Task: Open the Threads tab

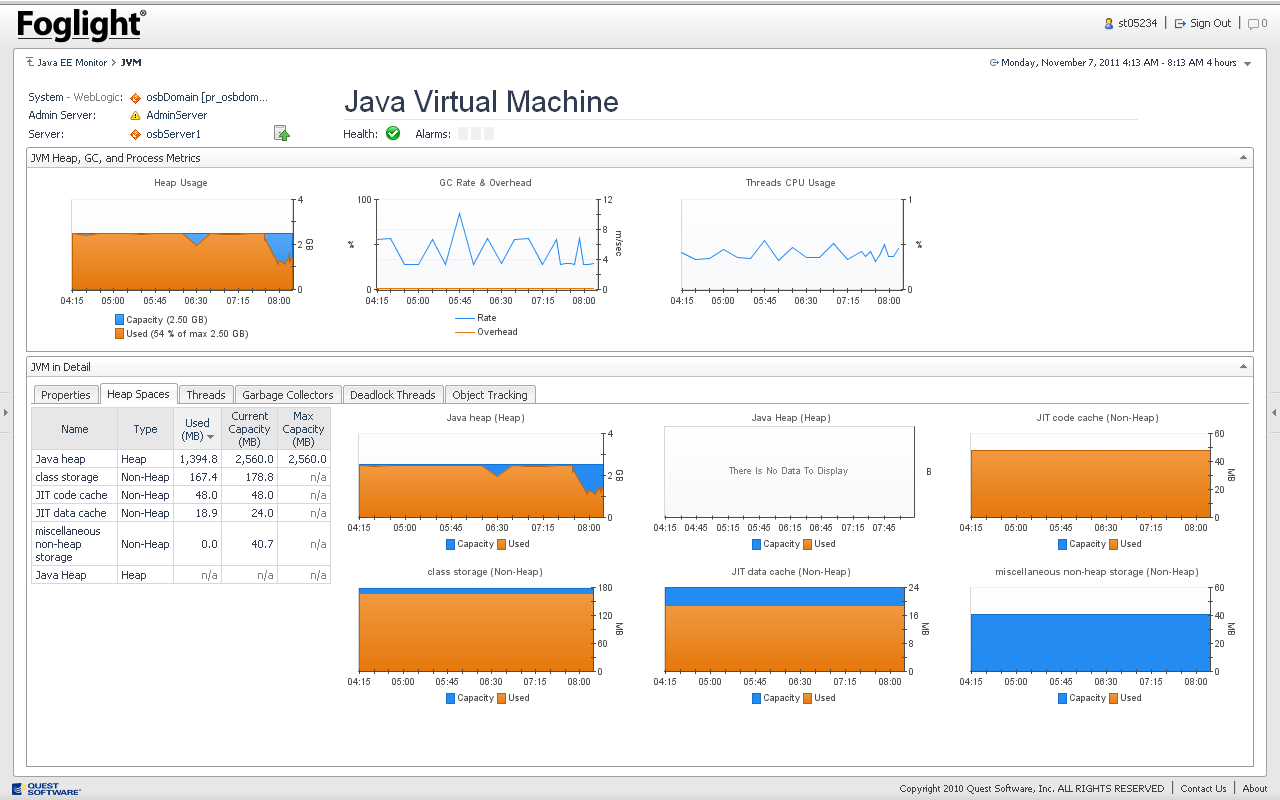Action: (206, 395)
